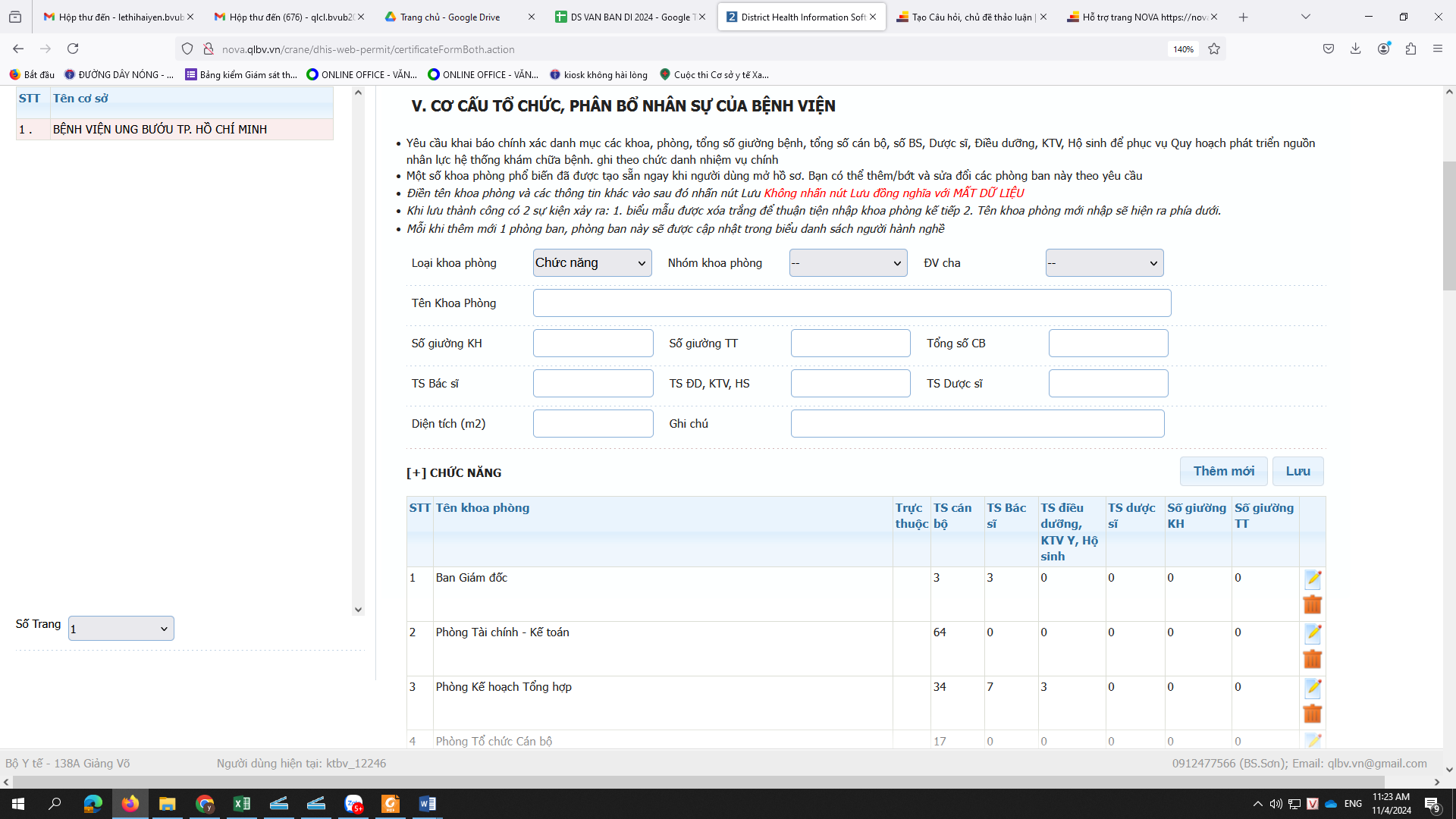1456x819 pixels.
Task: Delete the Phòng Kế hoạch Tổng hợp row
Action: tap(1312, 714)
